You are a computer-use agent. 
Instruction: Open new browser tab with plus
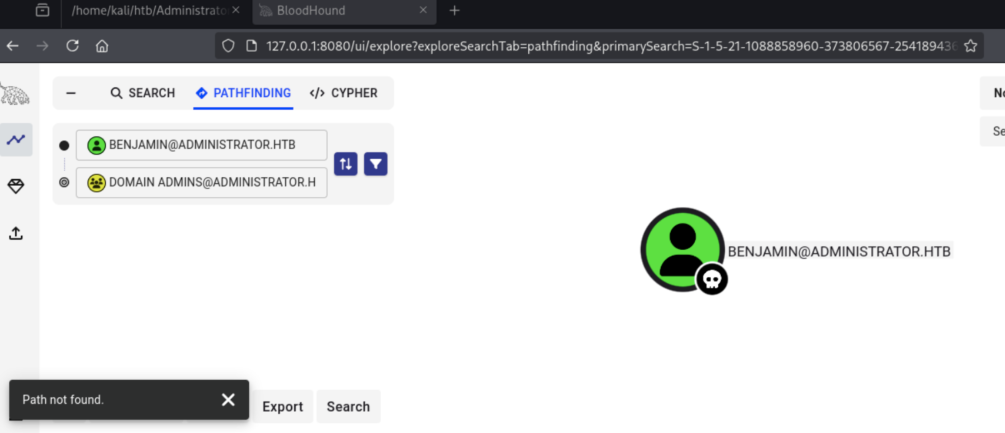pos(454,11)
